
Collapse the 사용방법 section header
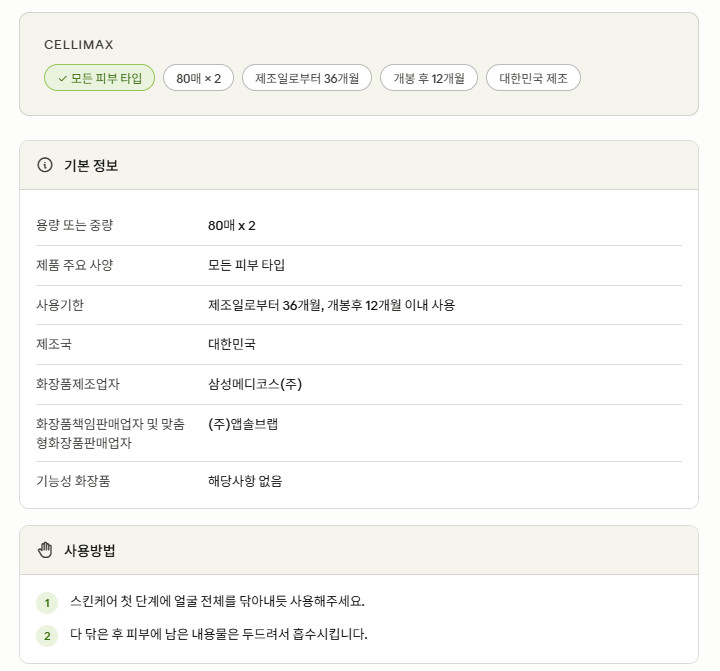pos(359,550)
